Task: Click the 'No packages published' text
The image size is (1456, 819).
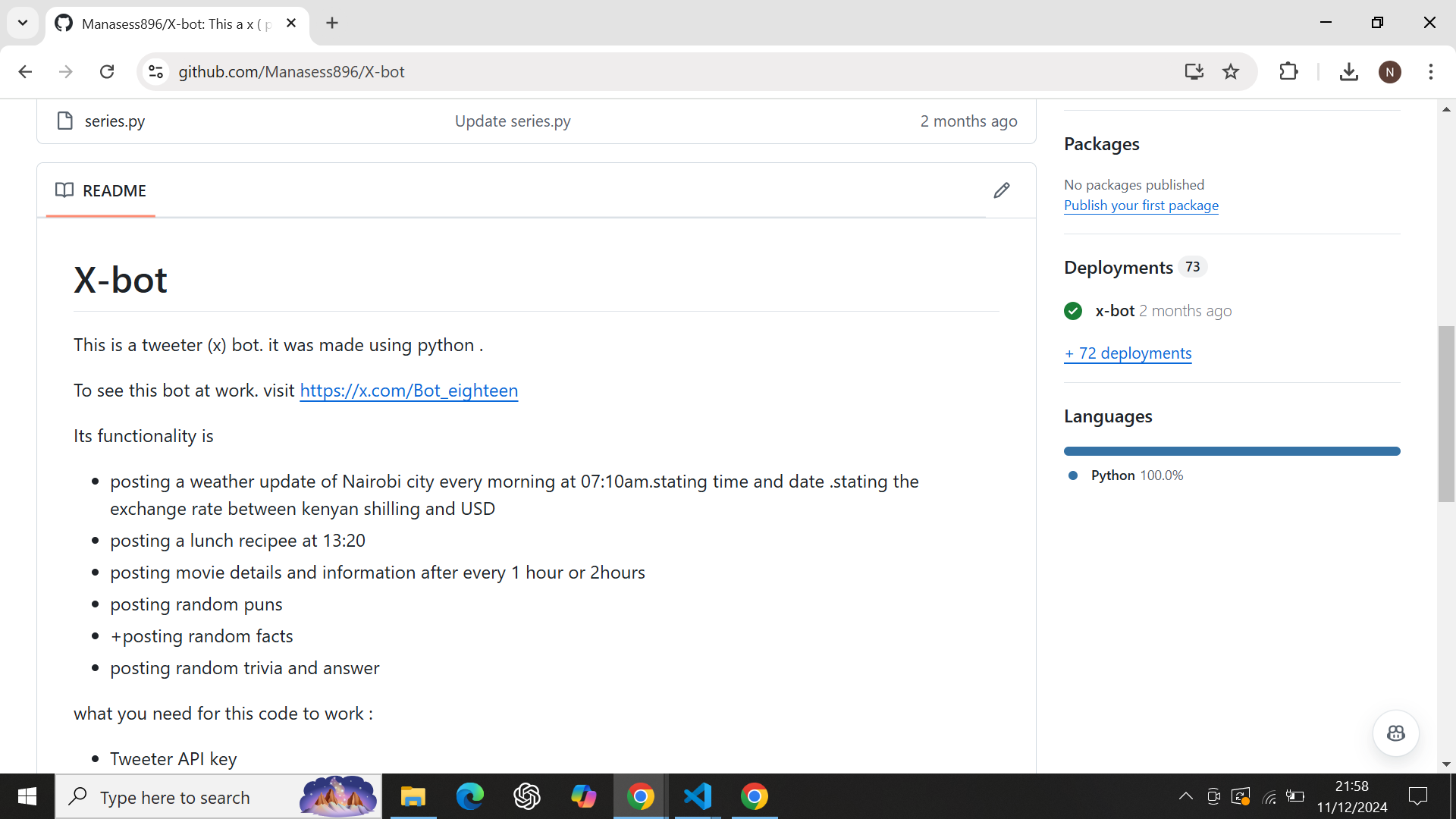Action: (1134, 185)
